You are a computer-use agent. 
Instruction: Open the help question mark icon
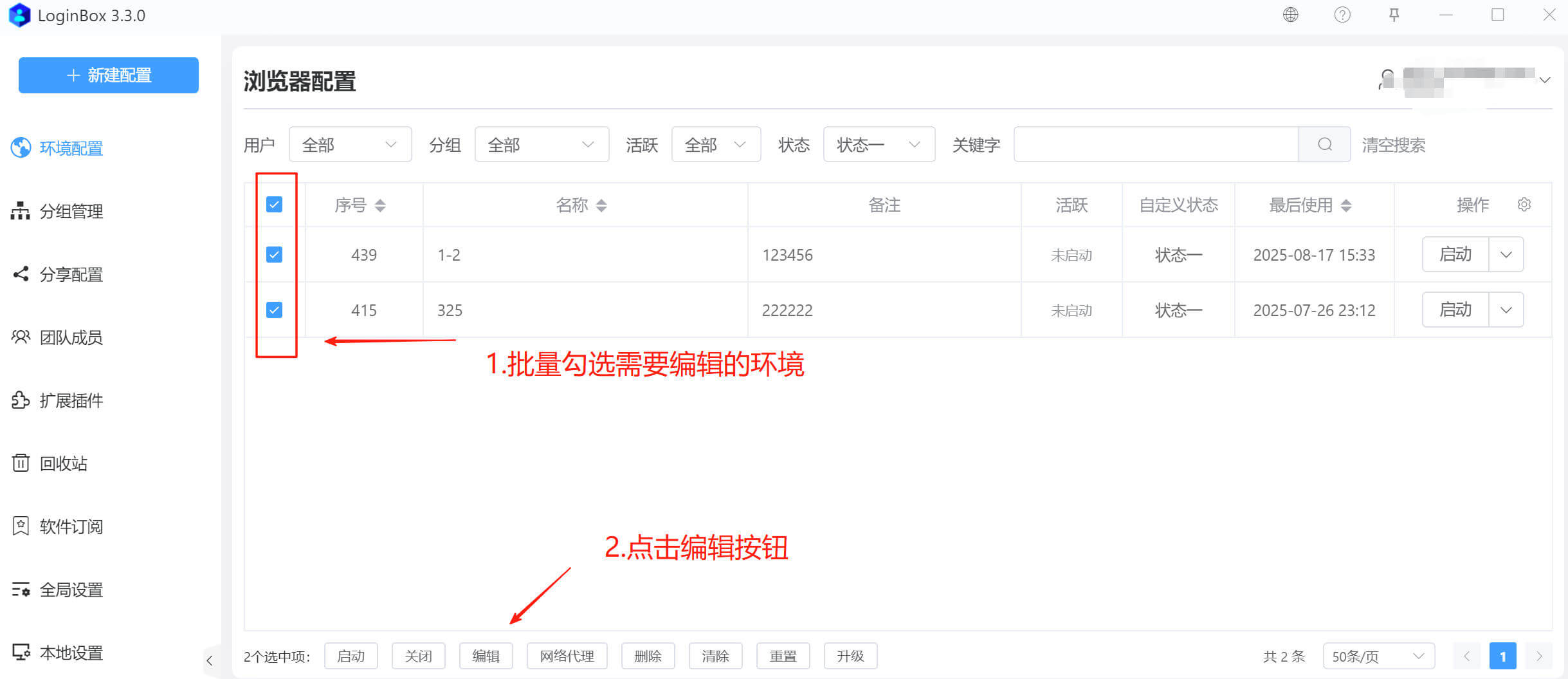point(1342,15)
